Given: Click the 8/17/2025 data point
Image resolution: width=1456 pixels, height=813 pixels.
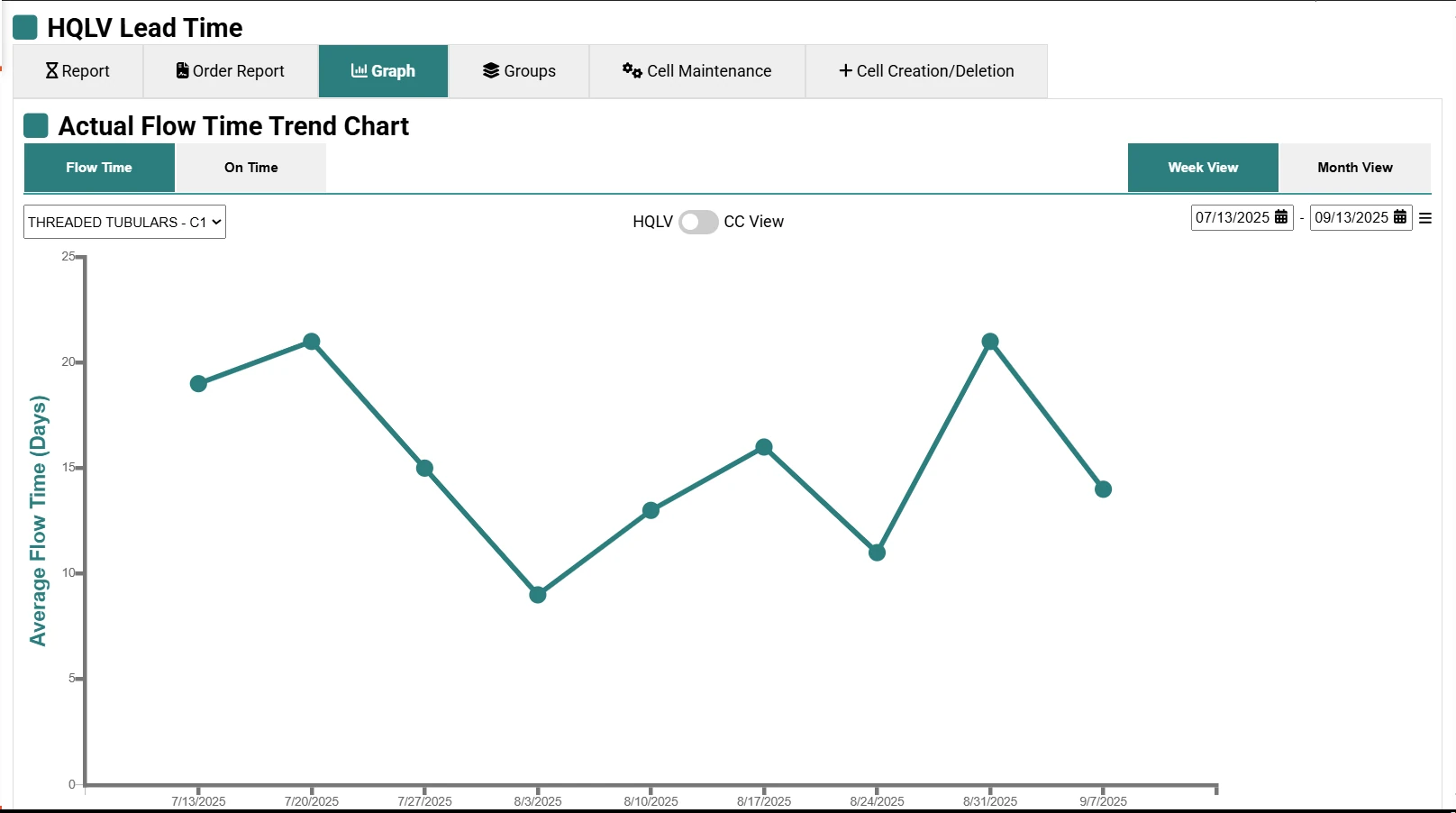Looking at the screenshot, I should click(x=764, y=447).
